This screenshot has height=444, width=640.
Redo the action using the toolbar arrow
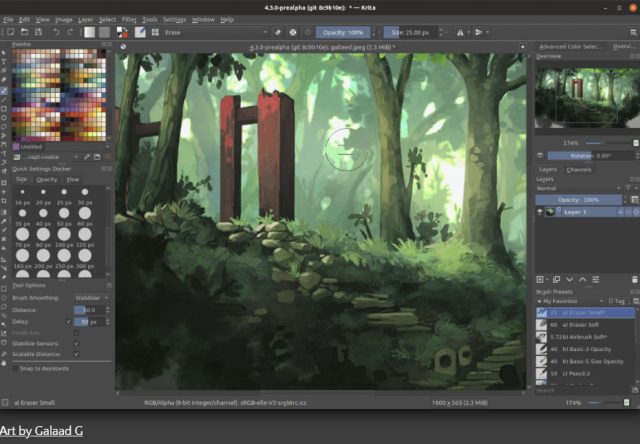tap(70, 32)
